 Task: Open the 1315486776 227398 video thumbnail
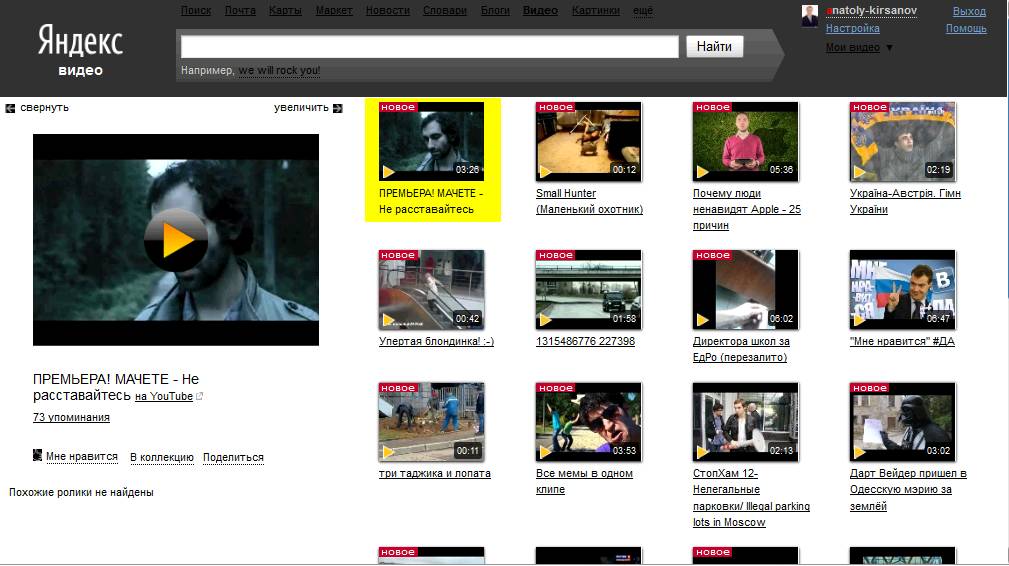point(588,289)
